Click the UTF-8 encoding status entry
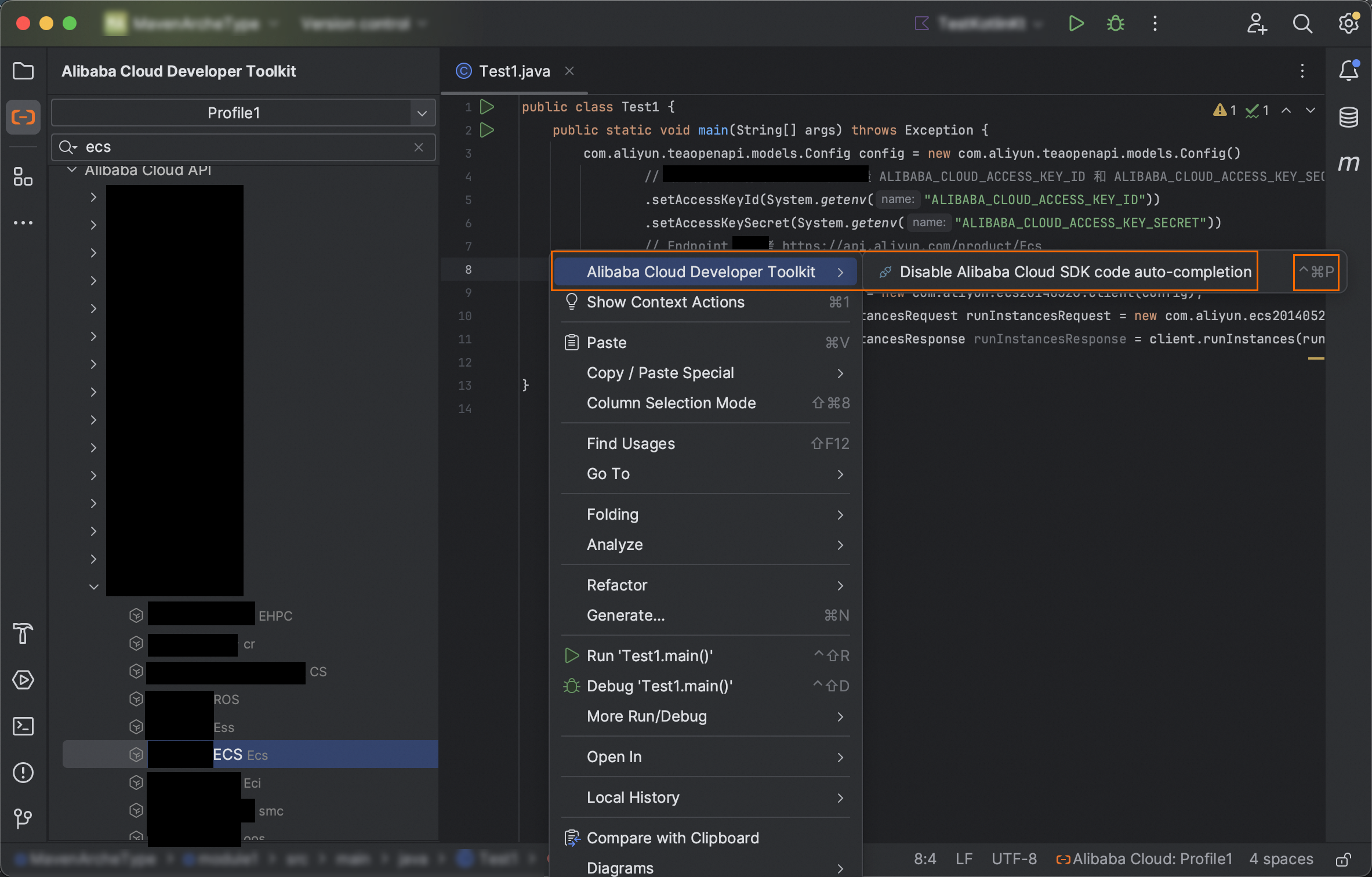This screenshot has width=1372, height=877. 1014,859
